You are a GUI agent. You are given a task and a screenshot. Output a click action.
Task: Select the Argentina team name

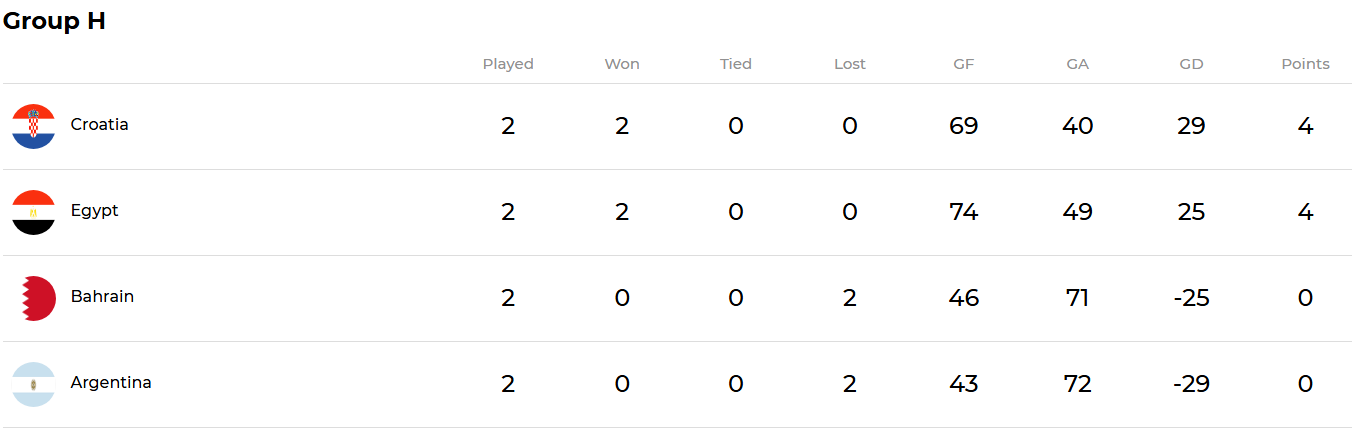[x=111, y=383]
